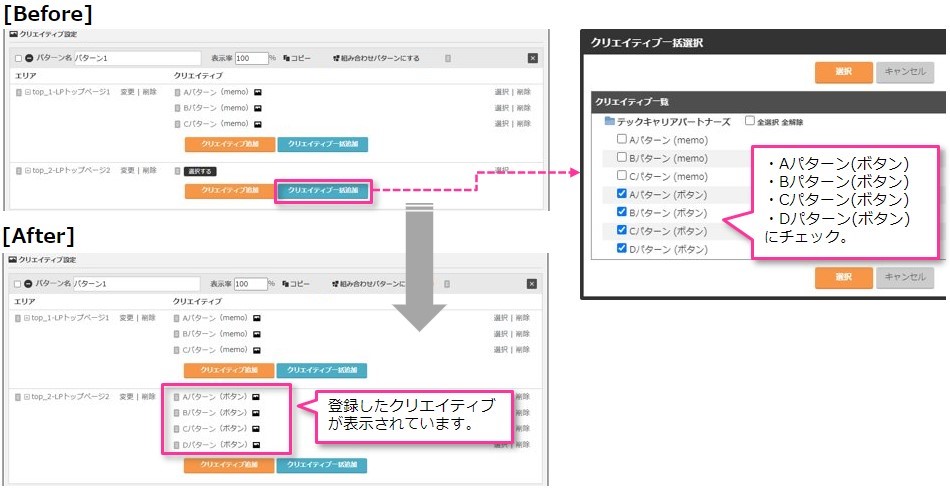Click the パターン名 input field in Before panel
The image size is (950, 490).
point(138,58)
